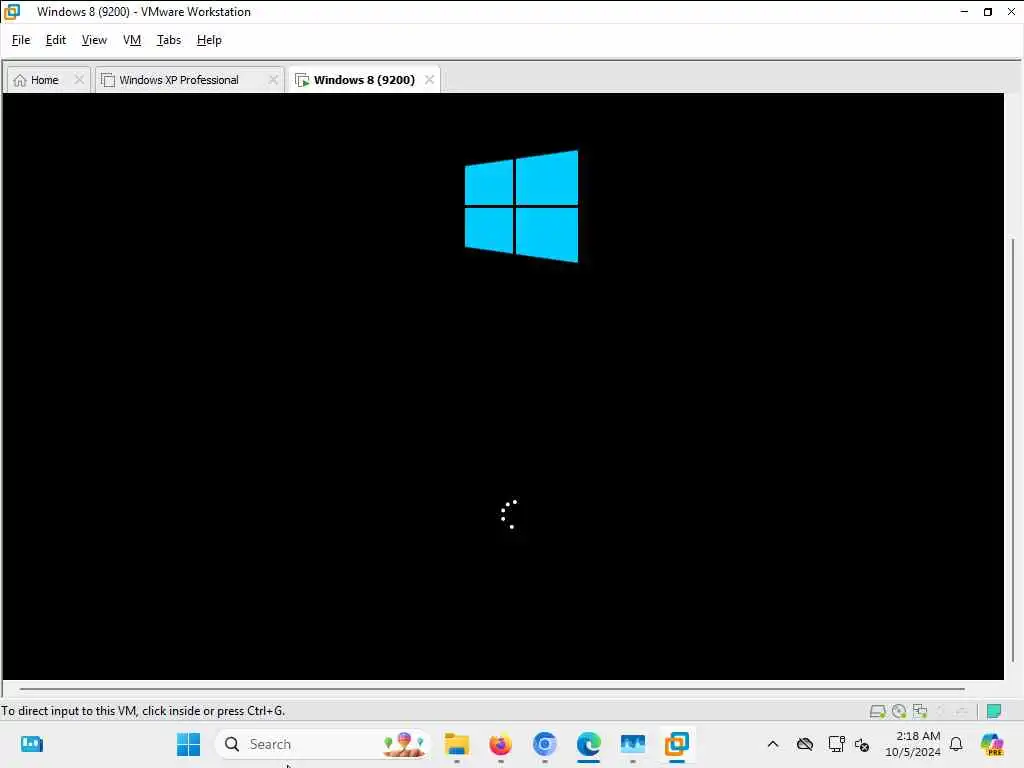Screen dimensions: 1024x768
Task: Open the Help menu
Action: pyautogui.click(x=209, y=40)
